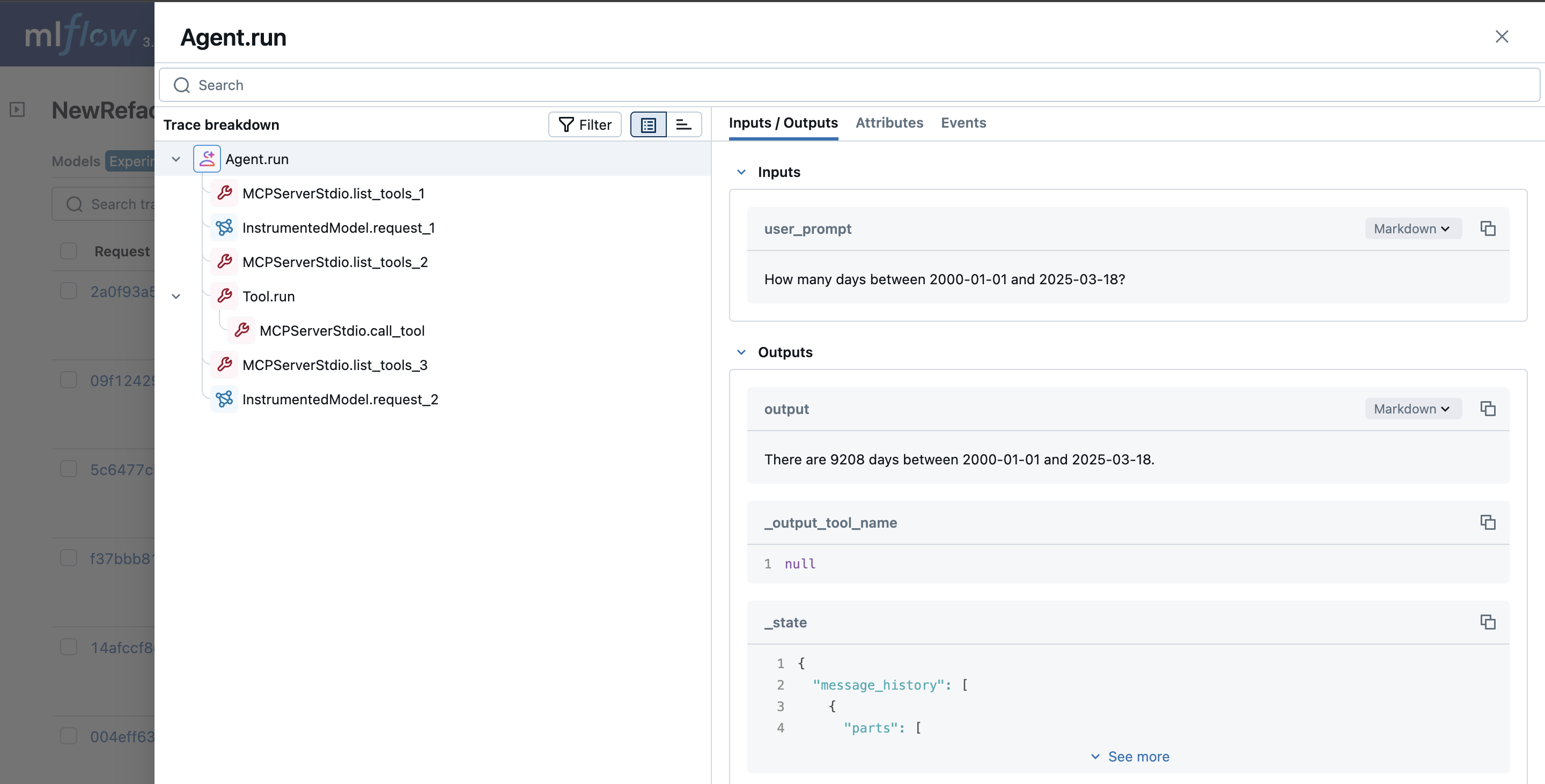Check the checkbox next to f37bbb8 row
The width and height of the screenshot is (1545, 784).
click(68, 557)
